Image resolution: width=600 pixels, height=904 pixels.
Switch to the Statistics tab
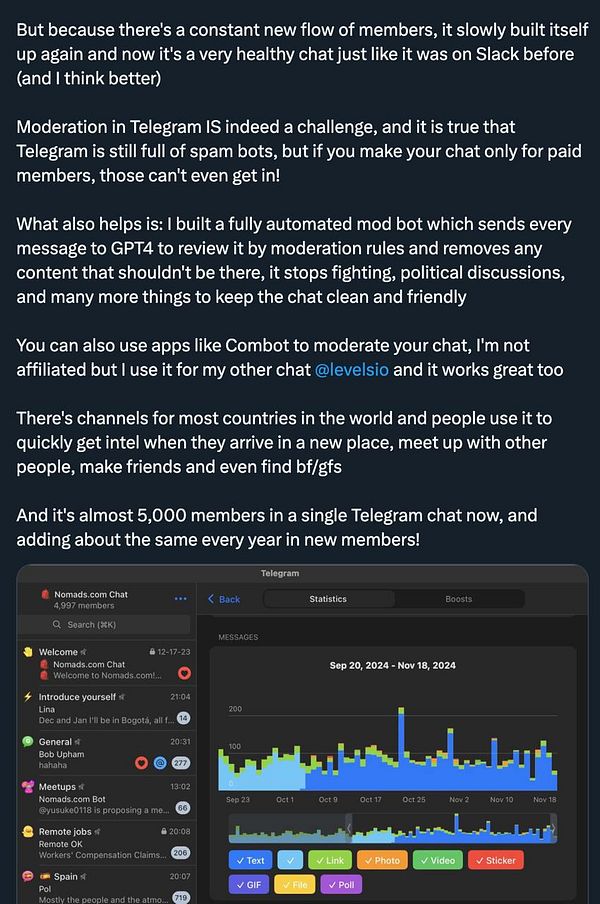click(329, 599)
